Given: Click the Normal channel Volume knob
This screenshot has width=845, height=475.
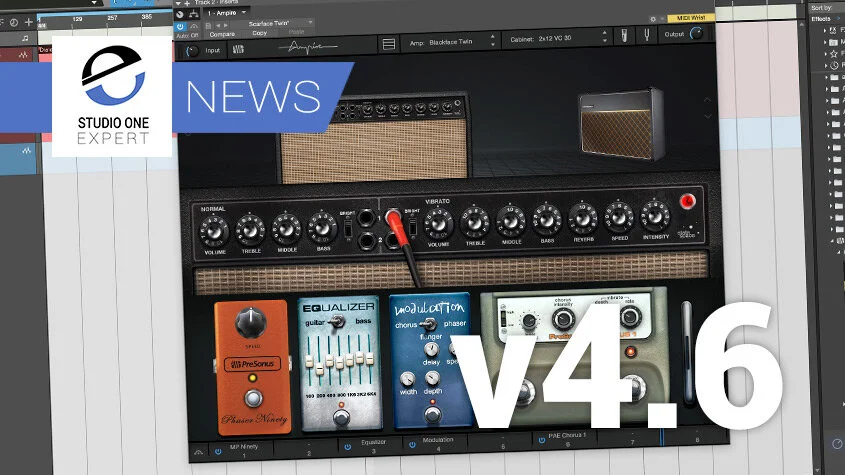Looking at the screenshot, I should pyautogui.click(x=214, y=231).
